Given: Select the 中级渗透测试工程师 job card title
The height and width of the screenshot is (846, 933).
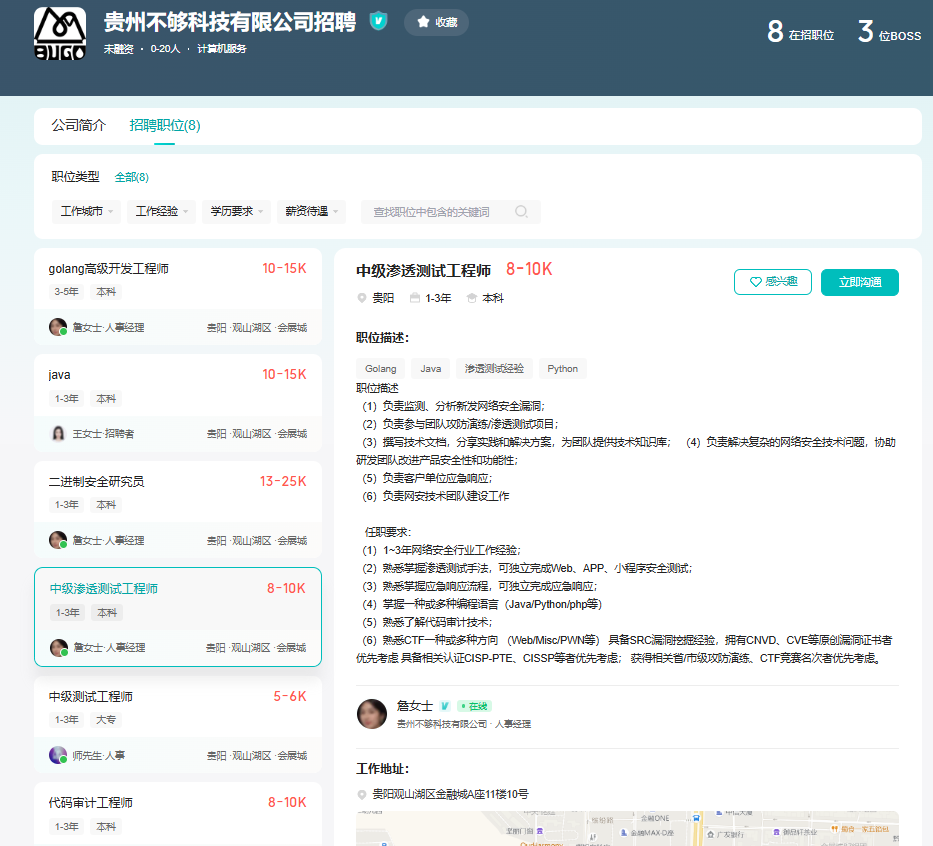Looking at the screenshot, I should coord(104,588).
